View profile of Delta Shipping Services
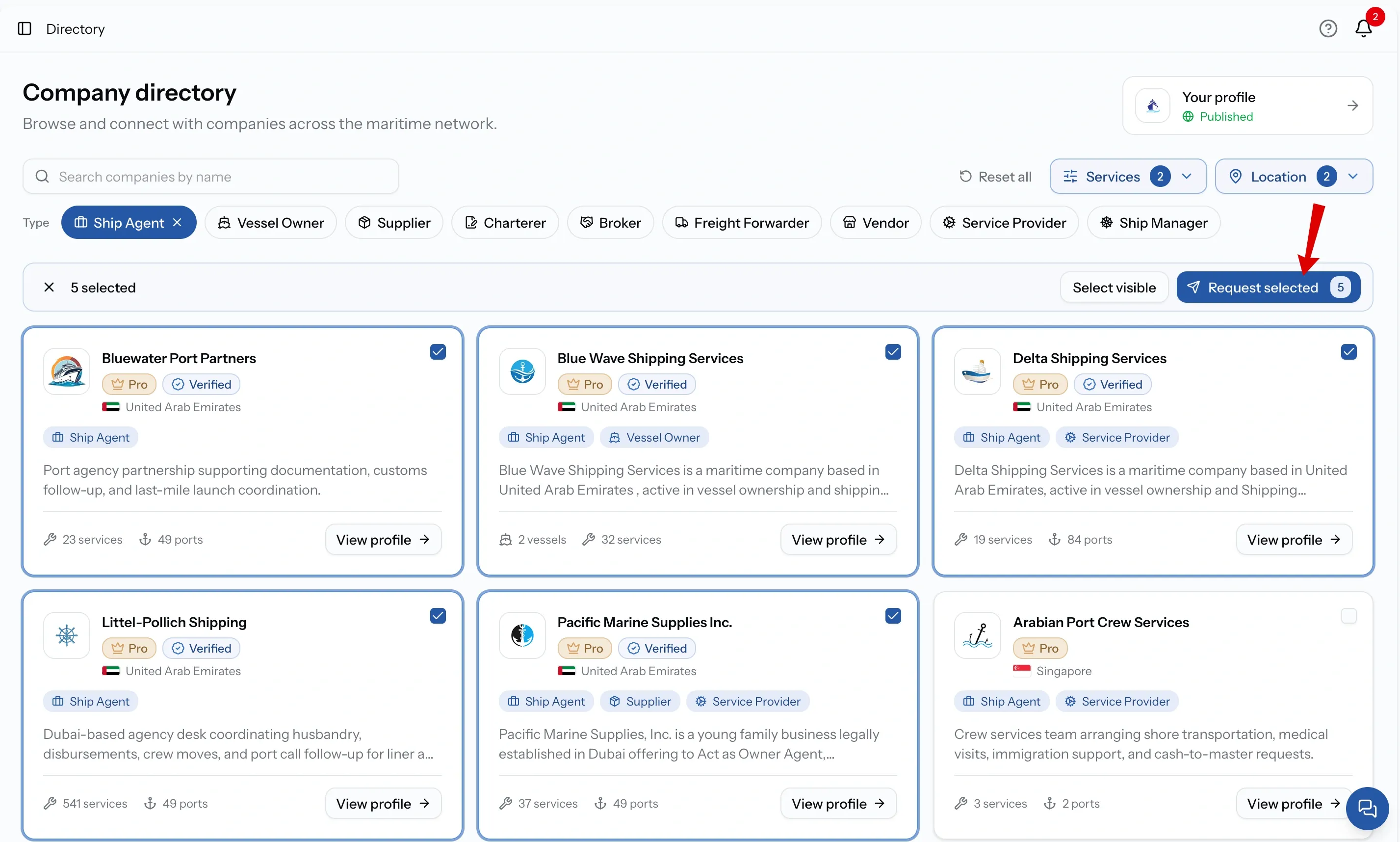1400x842 pixels. (x=1294, y=540)
